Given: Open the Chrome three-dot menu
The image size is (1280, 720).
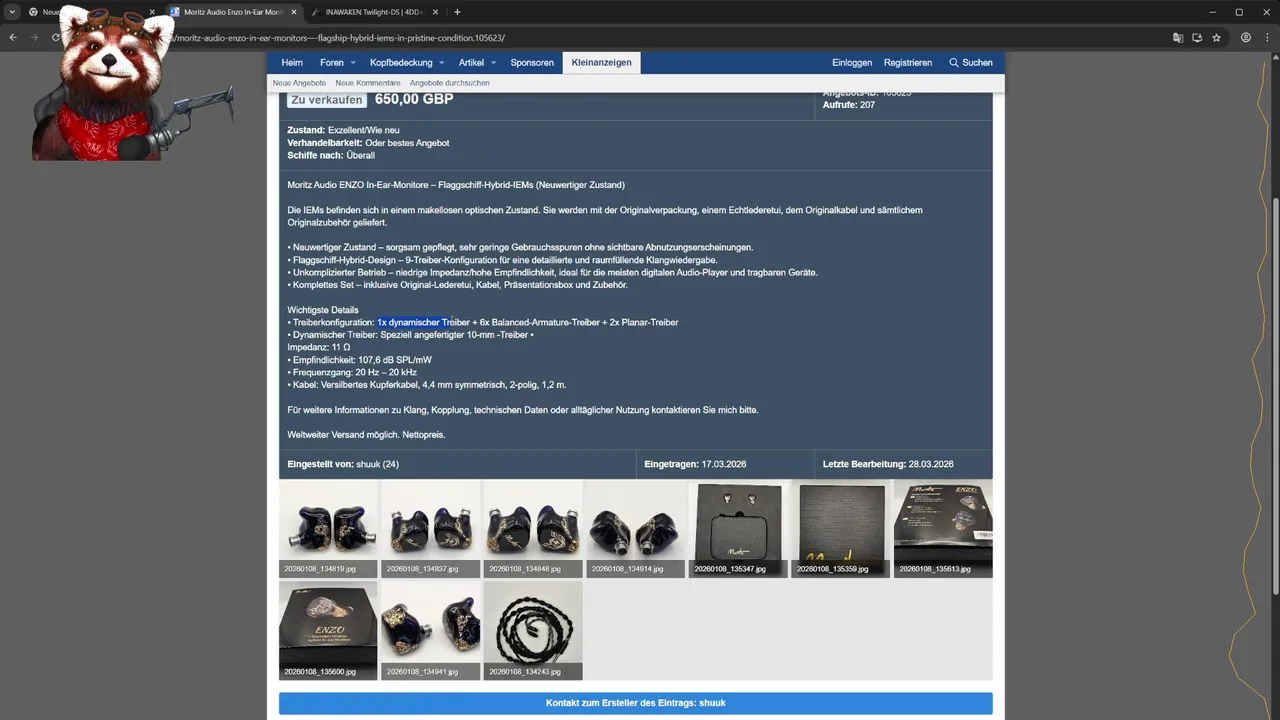Looking at the screenshot, I should pyautogui.click(x=1267, y=37).
